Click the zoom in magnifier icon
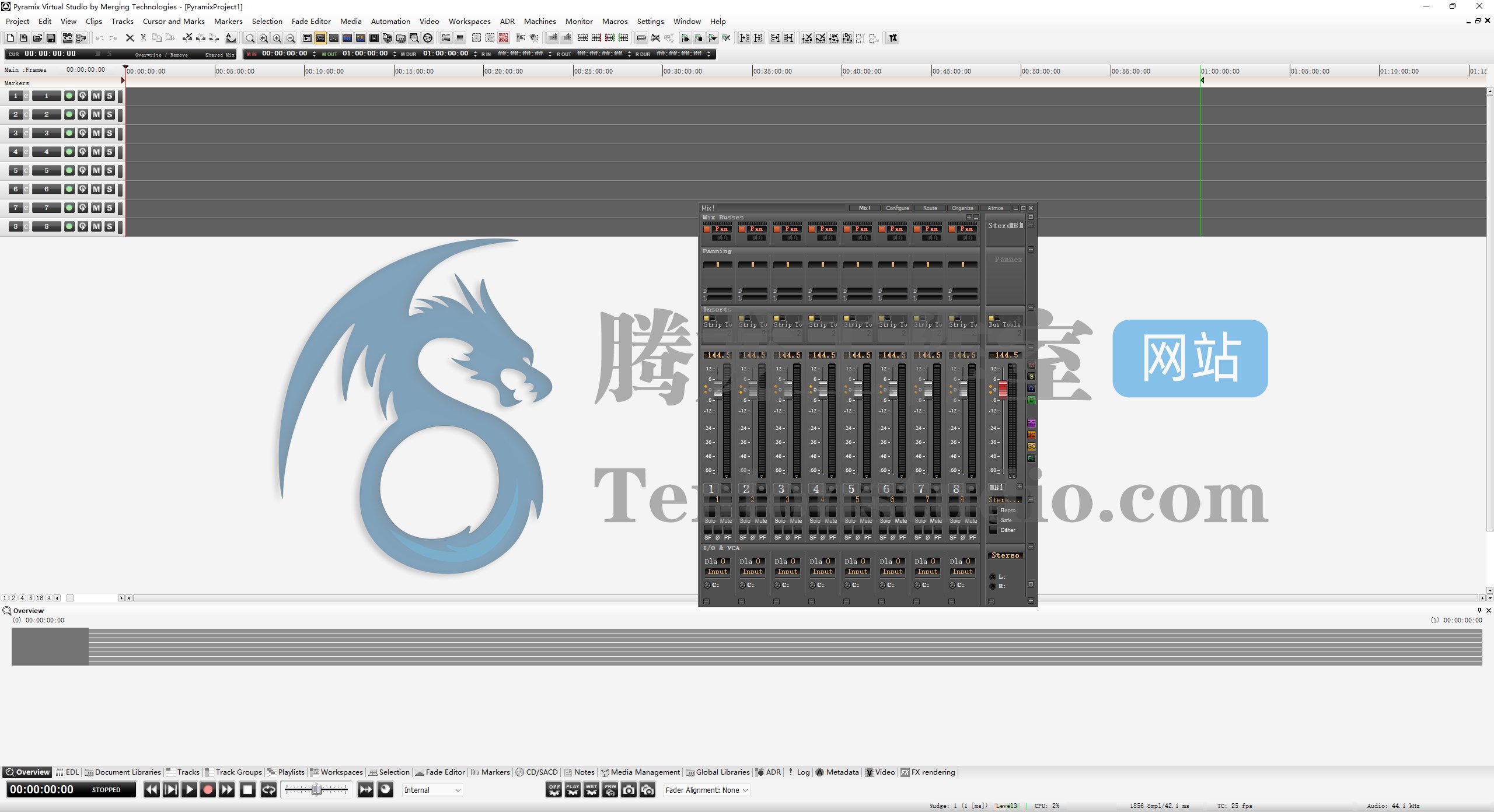 (277, 38)
